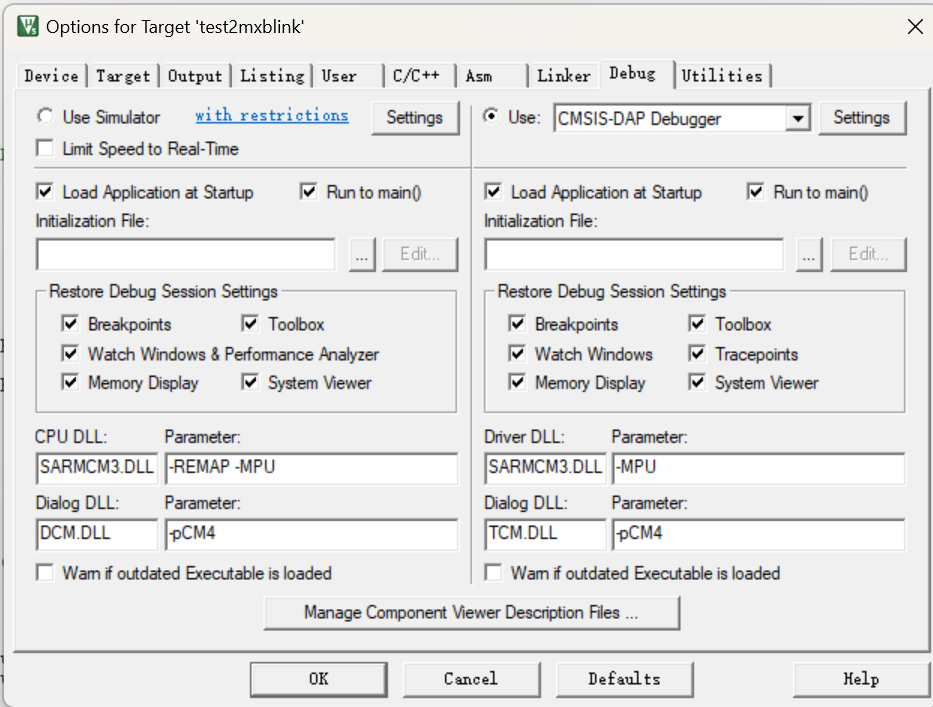The height and width of the screenshot is (707, 933).
Task: Switch to the Target tab
Action: 123,76
